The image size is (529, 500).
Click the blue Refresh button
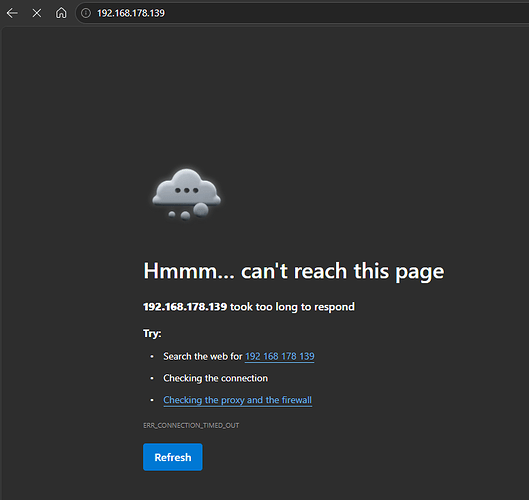tap(173, 457)
